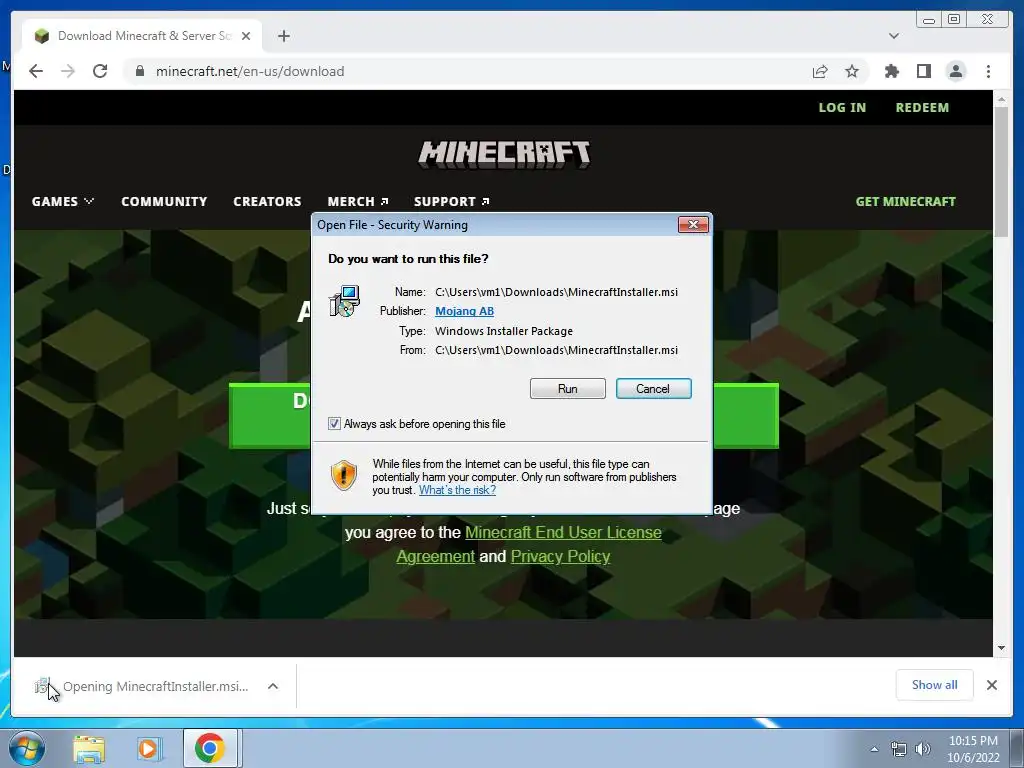Screen dimensions: 1024x768
Task: Click the page scrollbar down arrow
Action: point(1001,648)
